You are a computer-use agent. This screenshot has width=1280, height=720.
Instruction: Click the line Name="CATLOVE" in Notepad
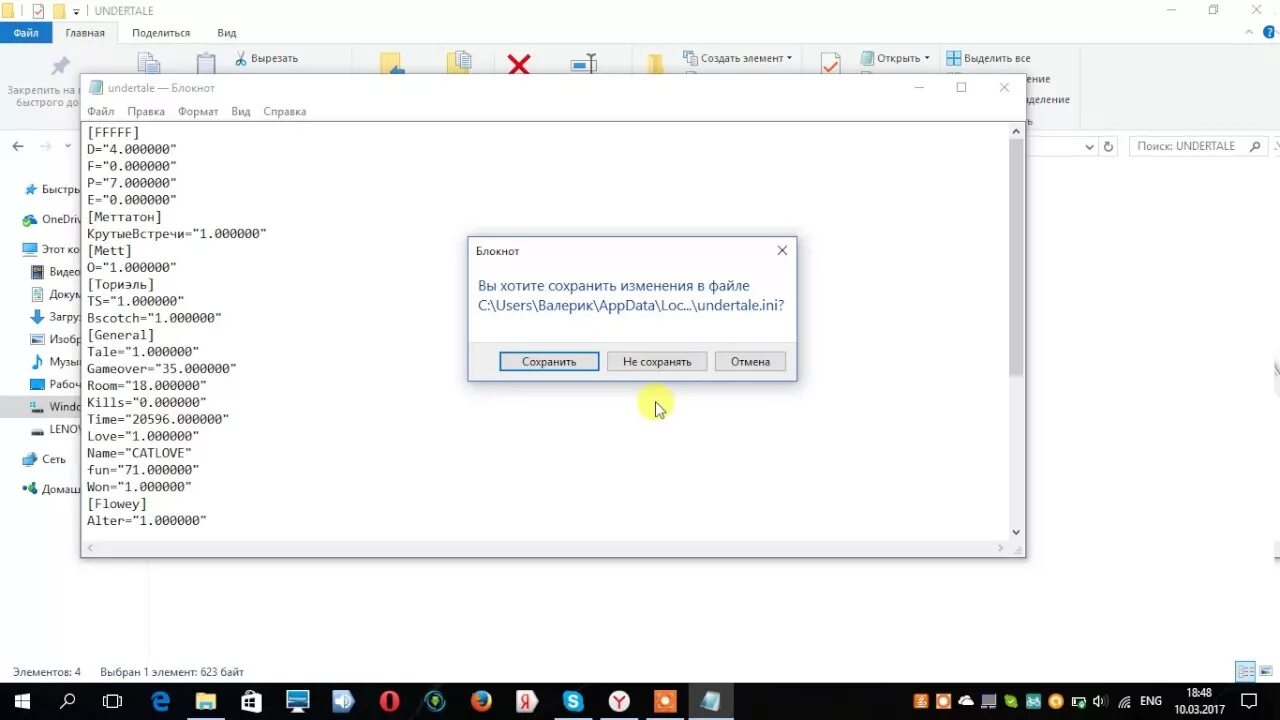point(139,453)
